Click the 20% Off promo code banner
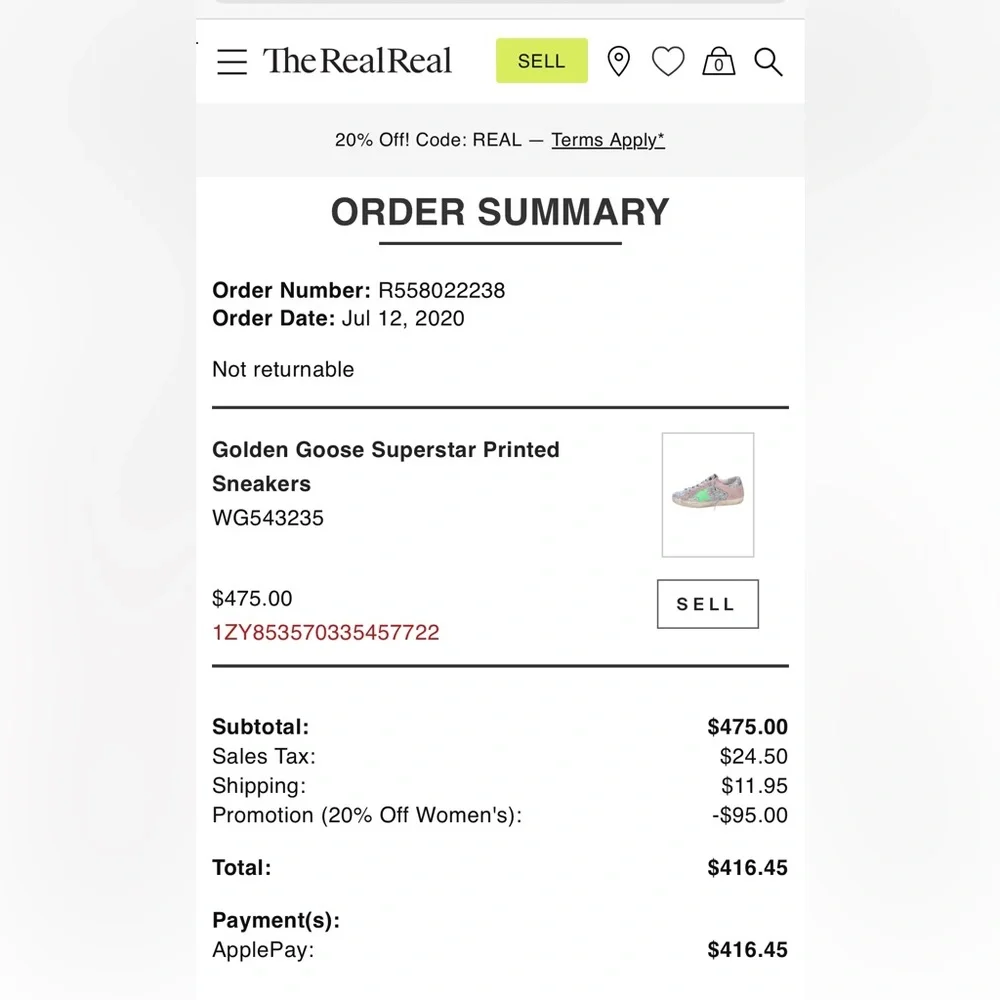1000x1000 pixels. coord(428,140)
